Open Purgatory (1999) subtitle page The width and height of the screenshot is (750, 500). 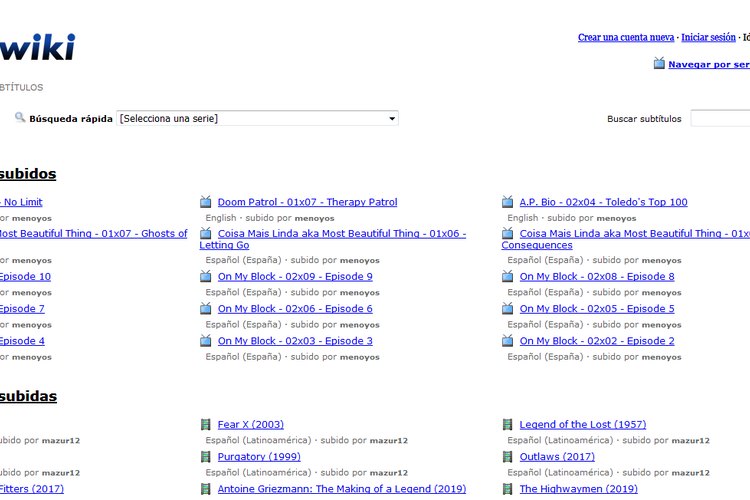point(259,456)
